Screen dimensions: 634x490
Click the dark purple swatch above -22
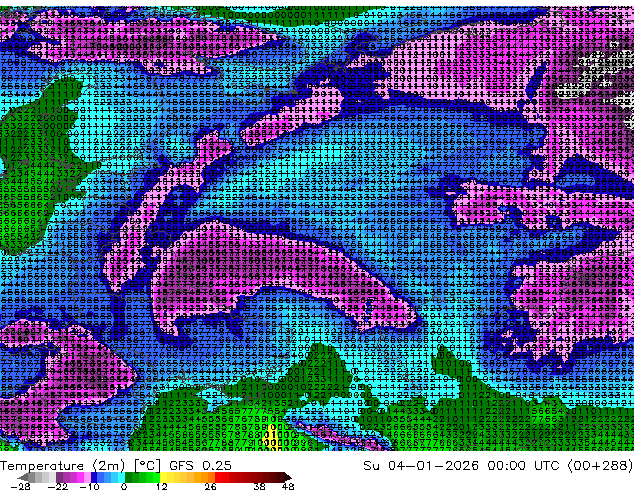(x=59, y=477)
